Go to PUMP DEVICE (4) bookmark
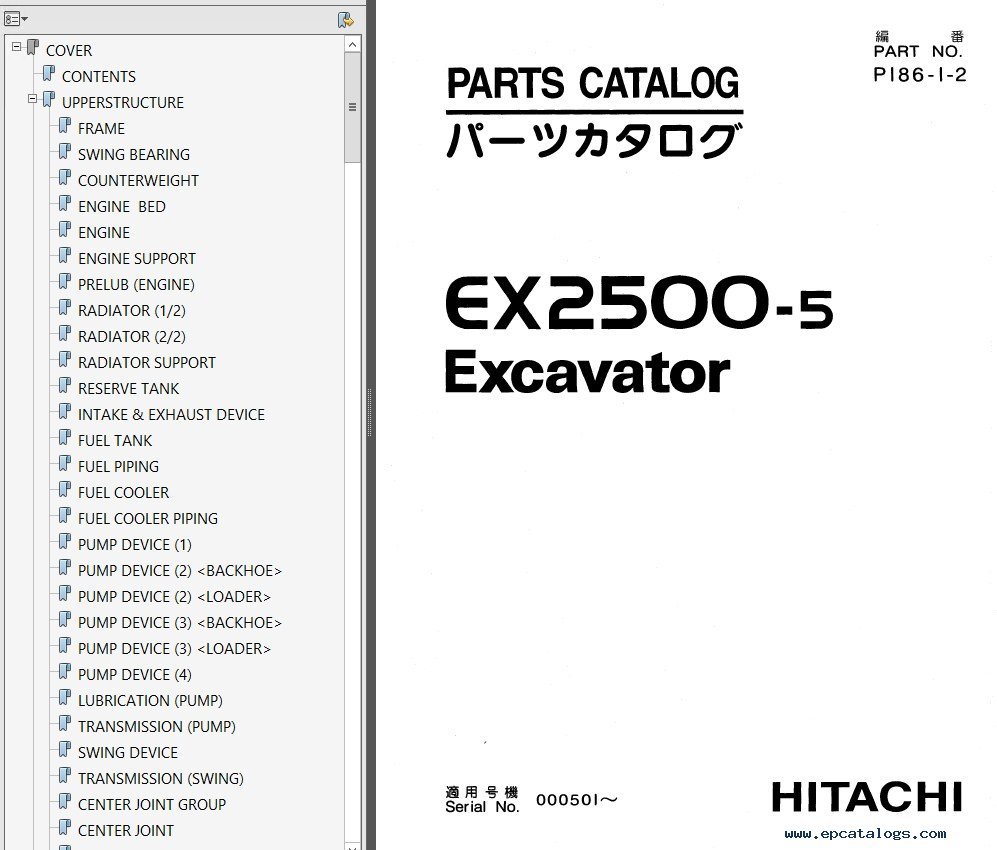This screenshot has height=850, width=997. [x=135, y=675]
